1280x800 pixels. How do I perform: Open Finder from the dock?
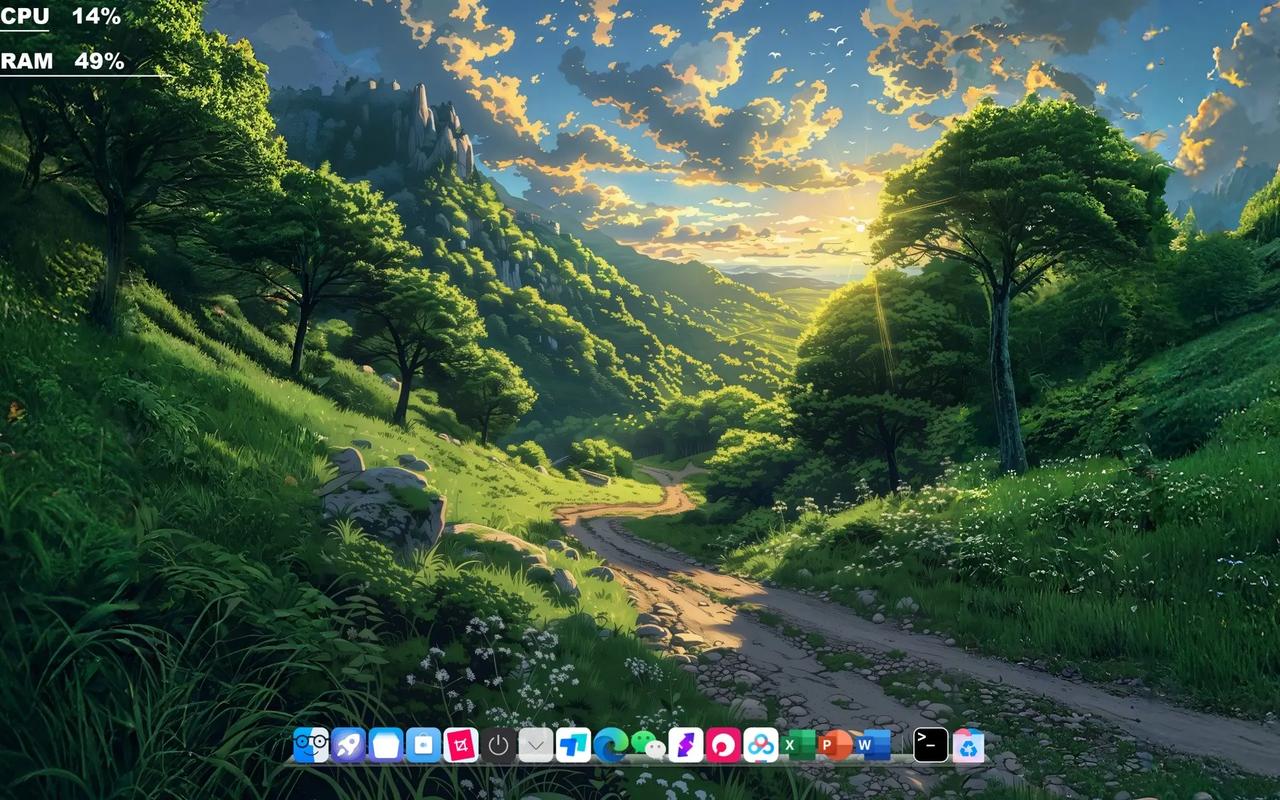(311, 745)
